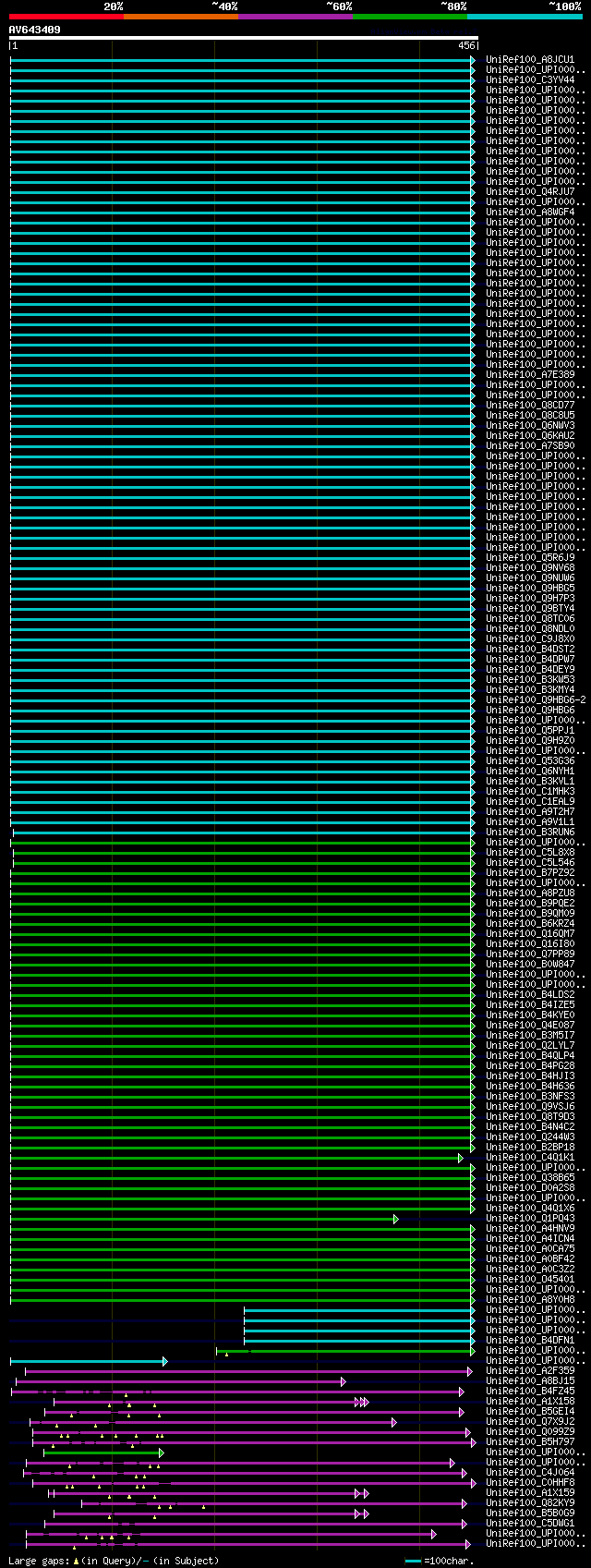Select the UniRef100_A7SB90 label
Image resolution: width=591 pixels, height=1568 pixels.
(530, 446)
